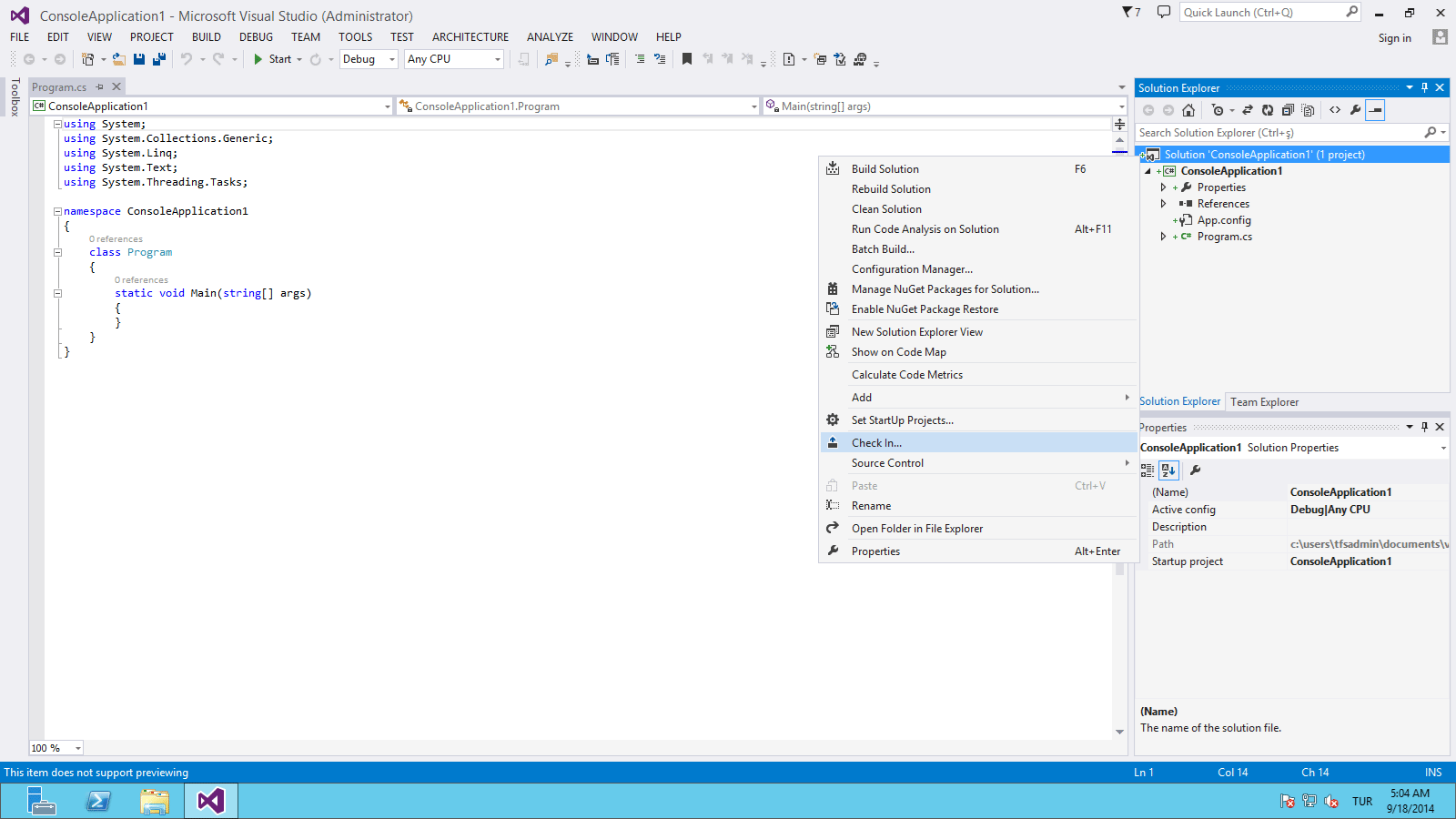
Task: Expand the References tree node
Action: 1163,204
